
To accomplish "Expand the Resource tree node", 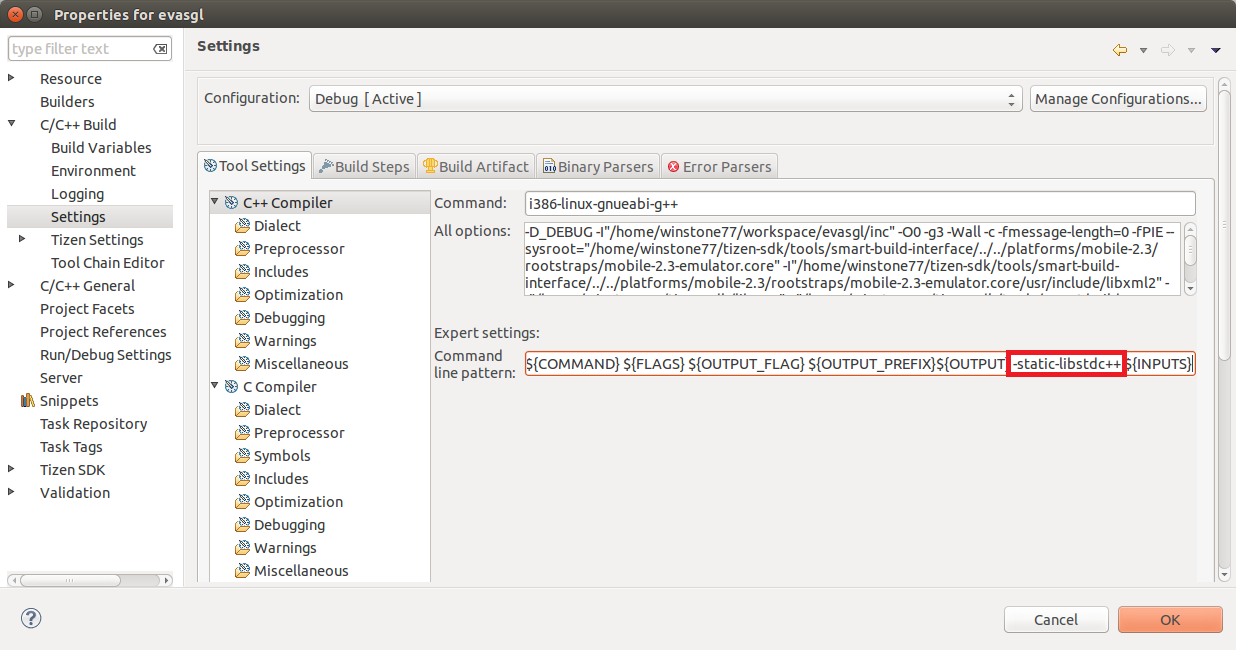I will pyautogui.click(x=12, y=79).
